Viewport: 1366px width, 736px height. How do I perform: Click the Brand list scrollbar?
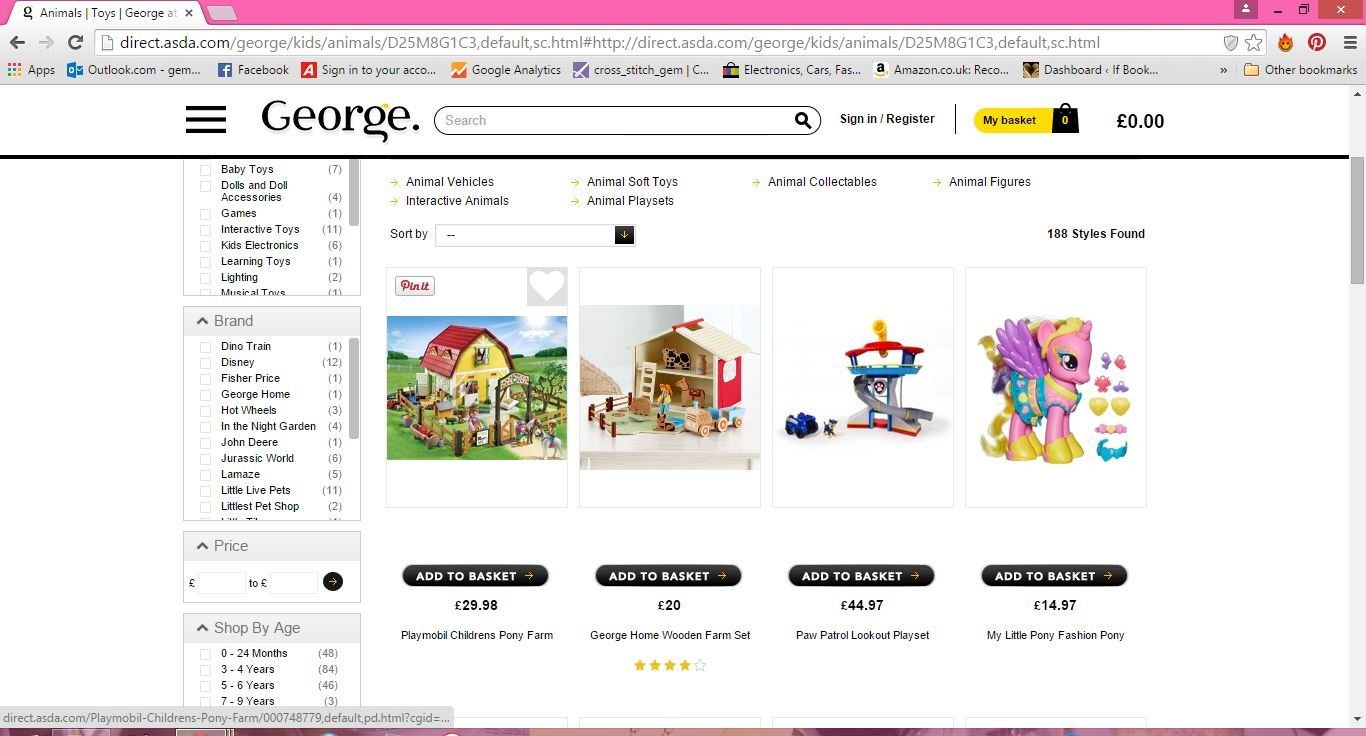point(354,388)
